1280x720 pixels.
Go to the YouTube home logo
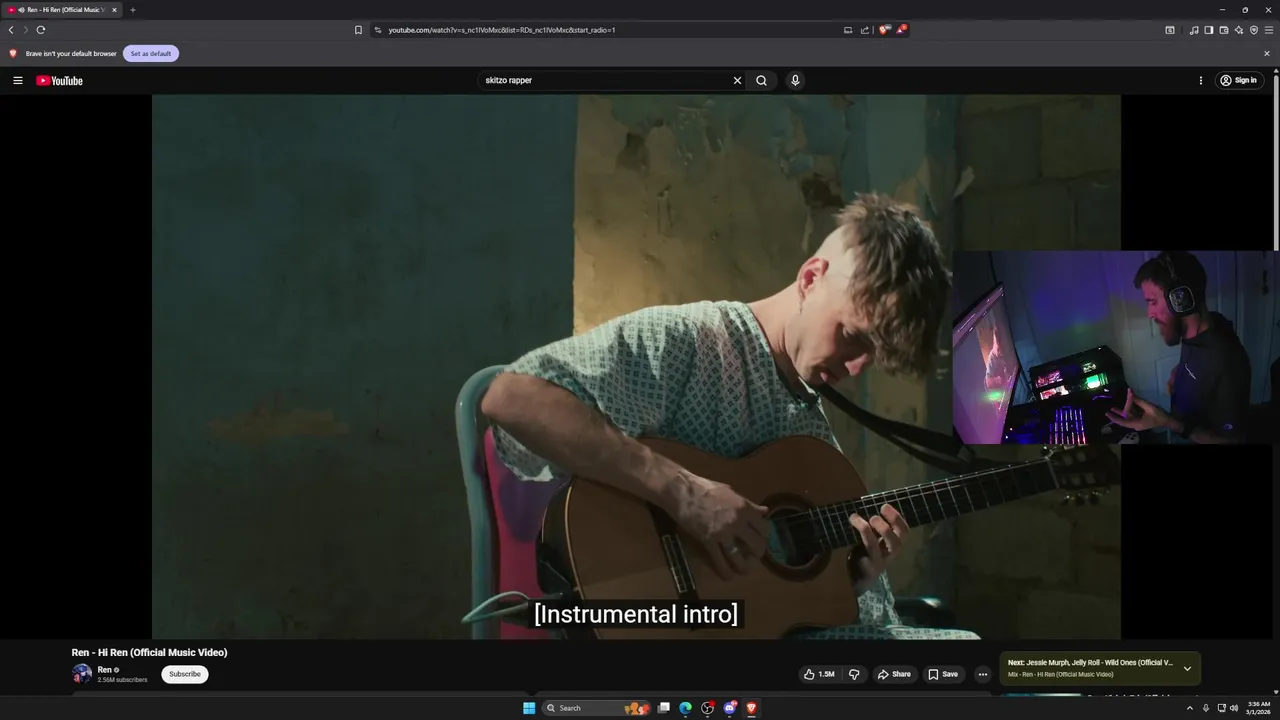[59, 80]
